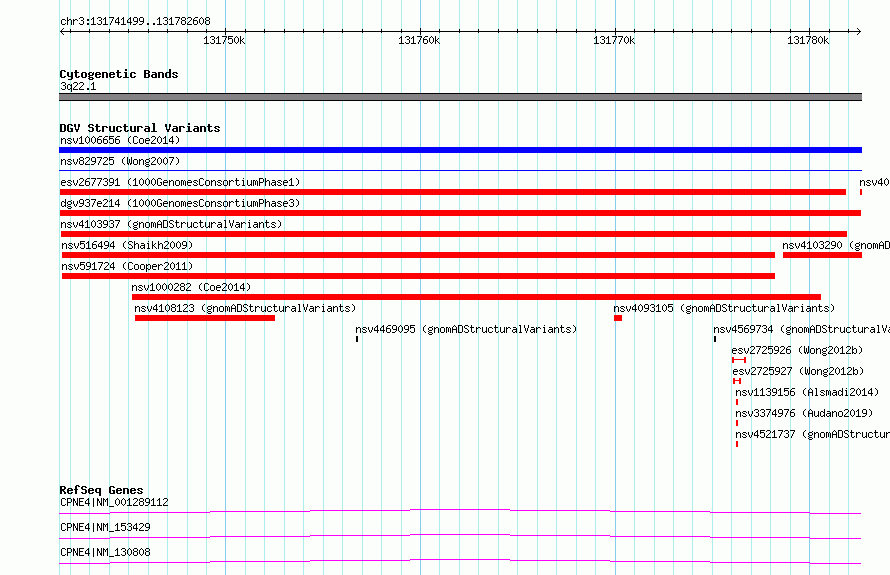Click the left scroll arrow on ruler

pyautogui.click(x=63, y=32)
